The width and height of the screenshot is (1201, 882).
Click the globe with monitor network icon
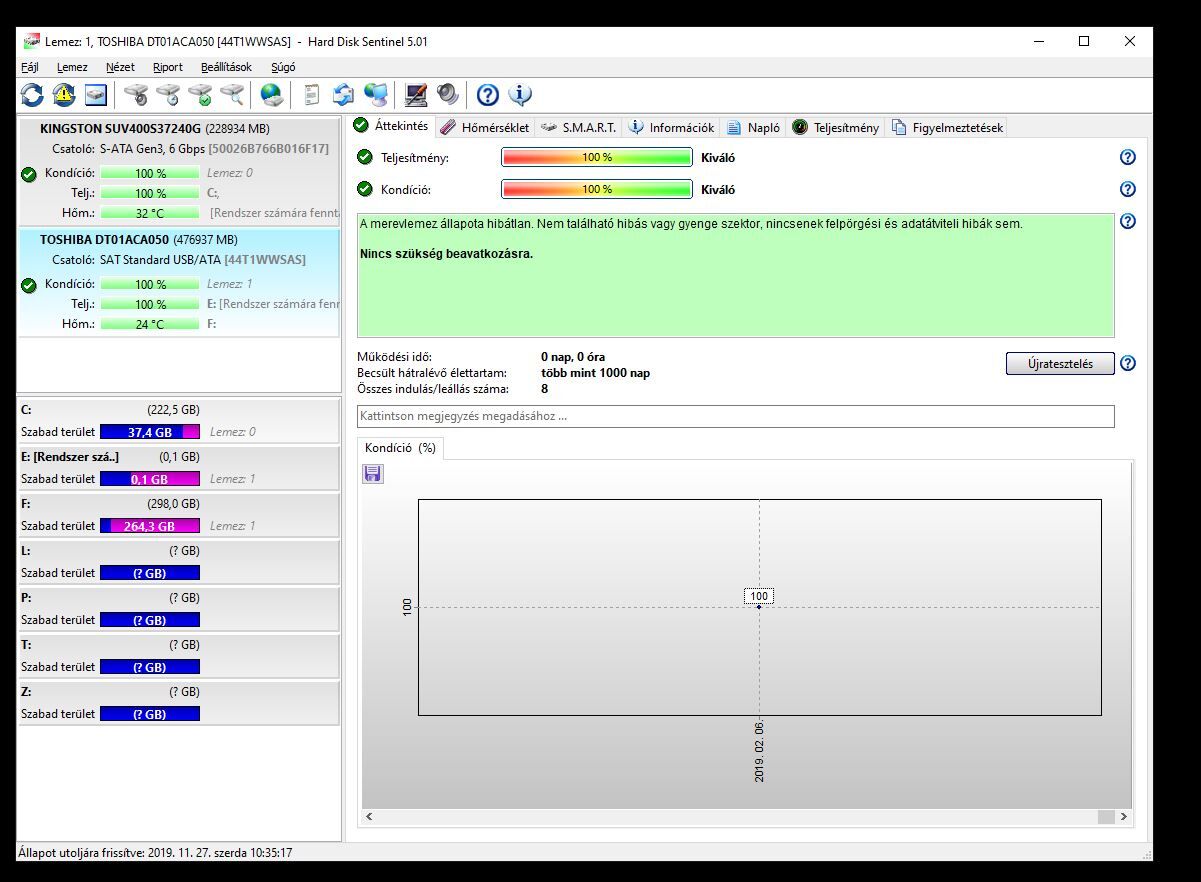376,95
